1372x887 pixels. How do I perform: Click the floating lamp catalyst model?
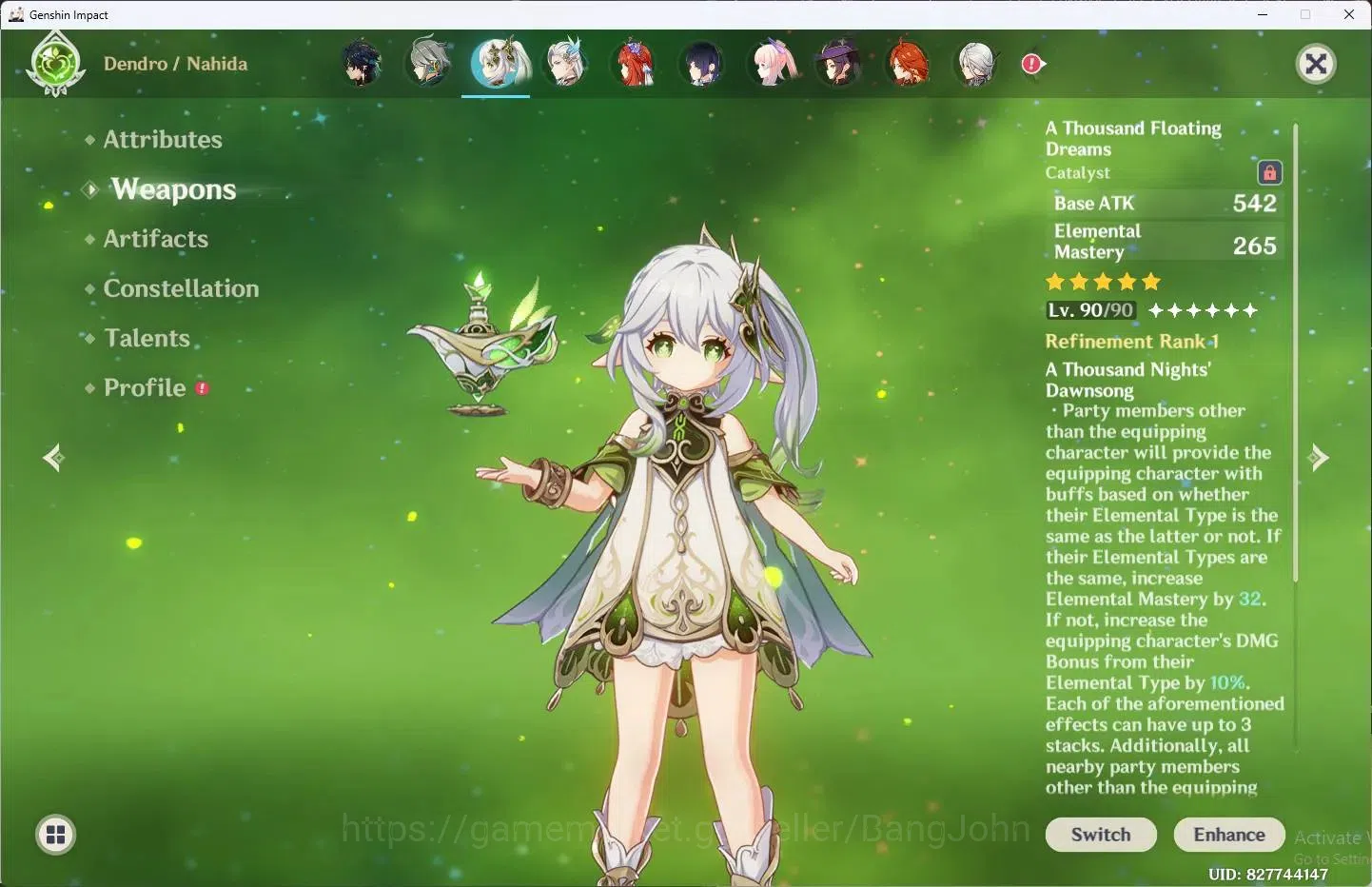coord(485,345)
